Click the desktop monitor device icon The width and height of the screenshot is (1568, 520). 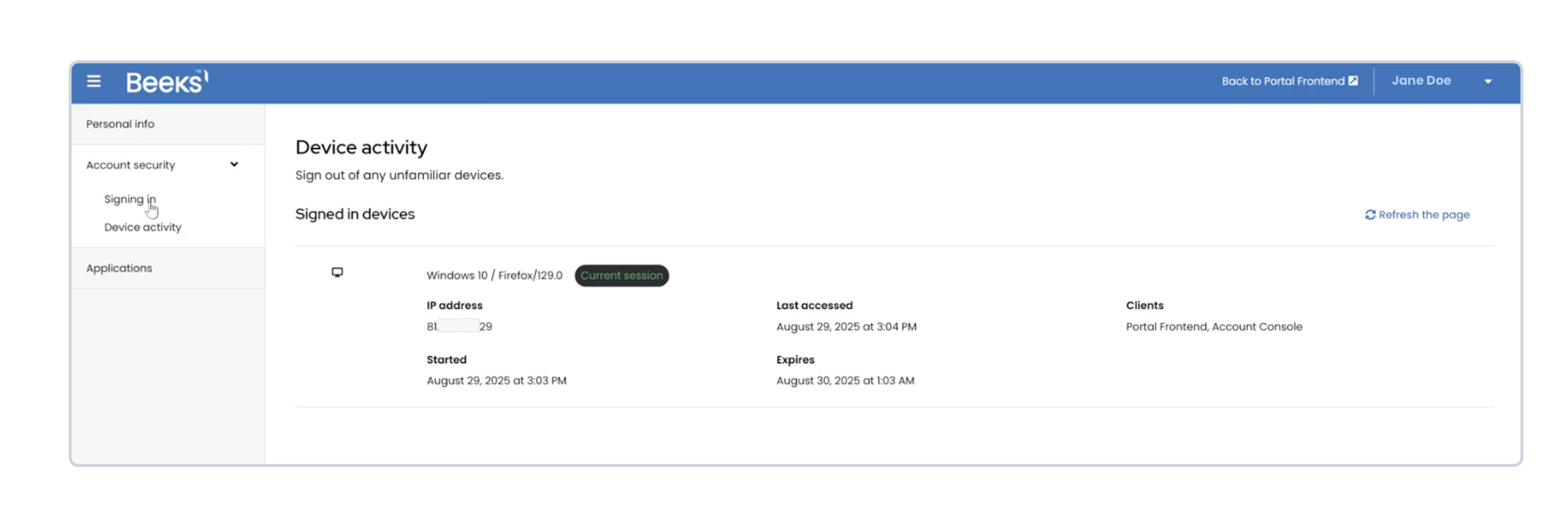[337, 272]
